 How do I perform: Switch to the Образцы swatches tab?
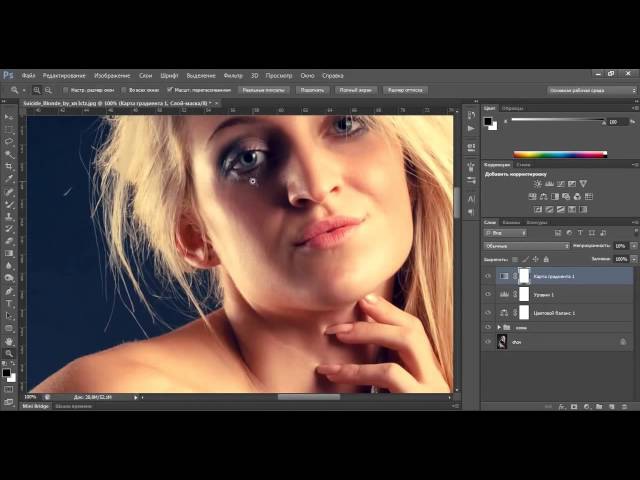[513, 108]
